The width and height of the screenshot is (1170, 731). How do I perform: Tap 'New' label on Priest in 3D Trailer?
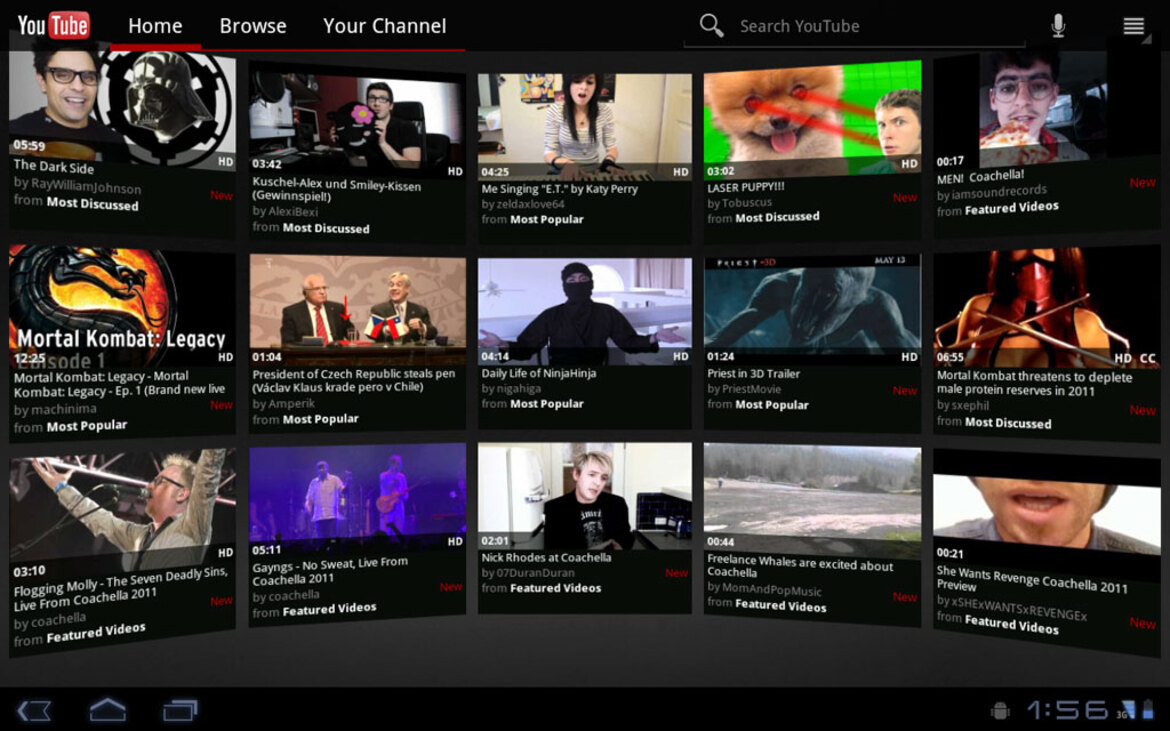point(904,390)
